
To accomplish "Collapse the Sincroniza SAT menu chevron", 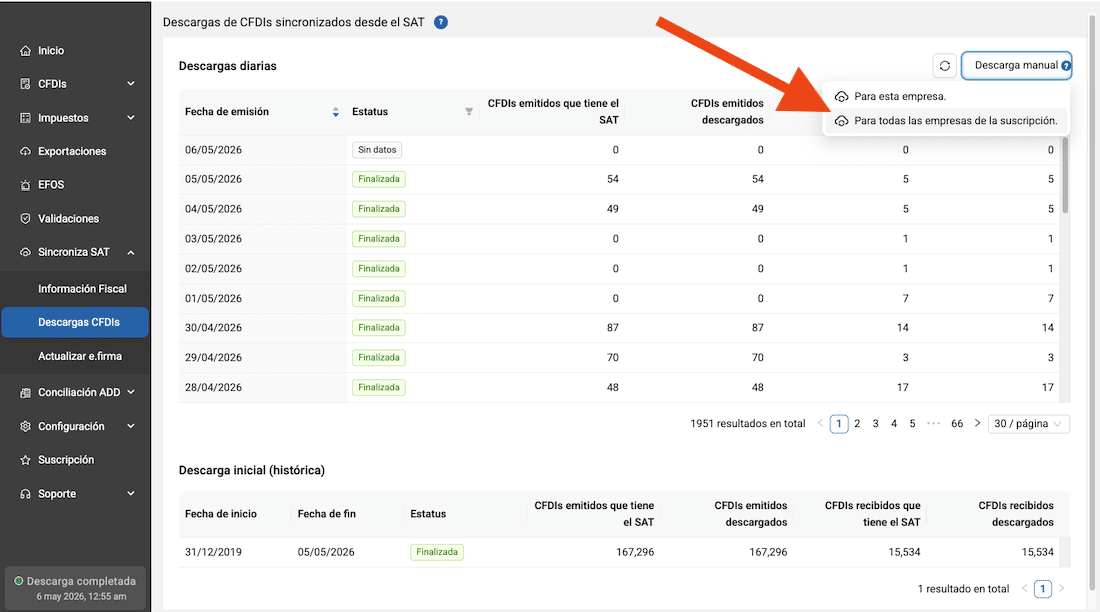I will (130, 252).
